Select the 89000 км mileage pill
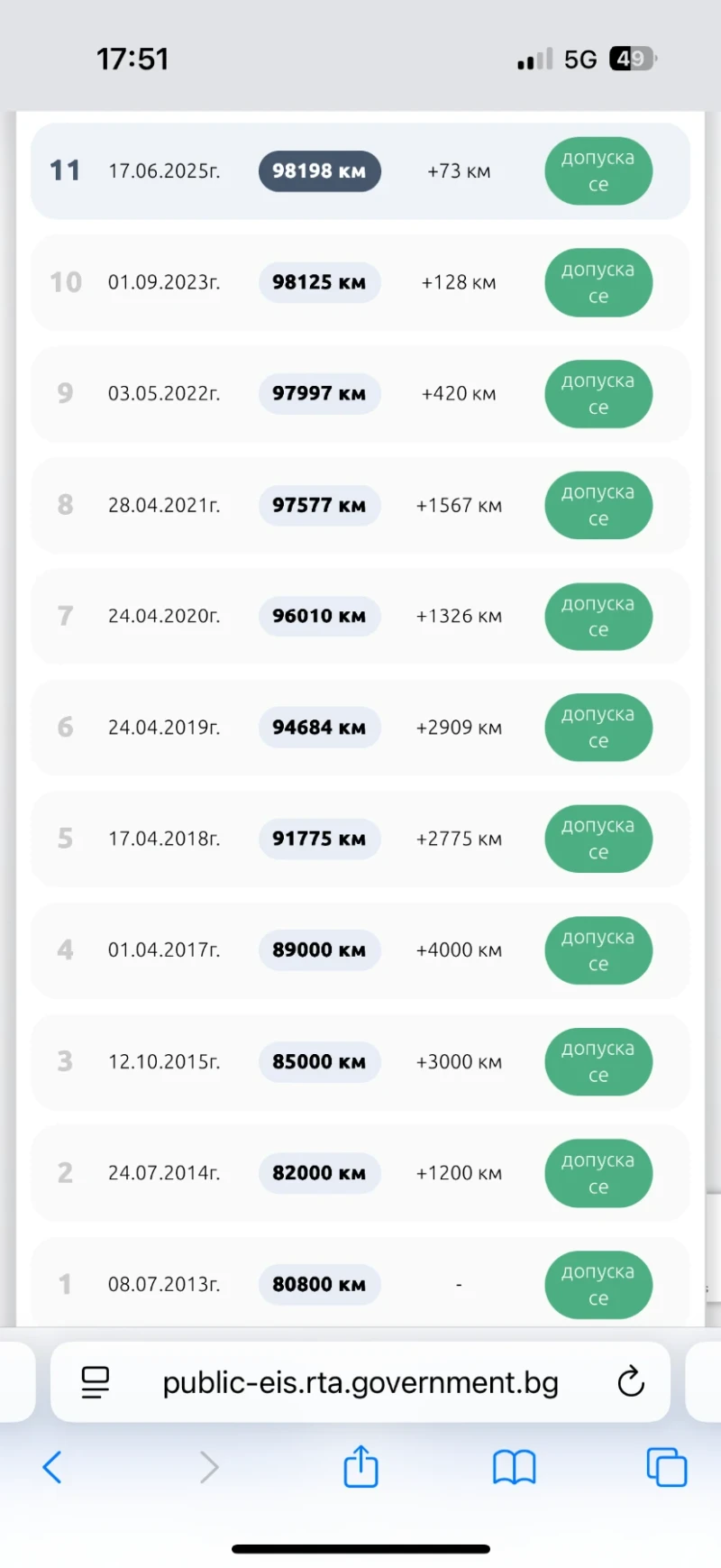721x1568 pixels. (319, 950)
